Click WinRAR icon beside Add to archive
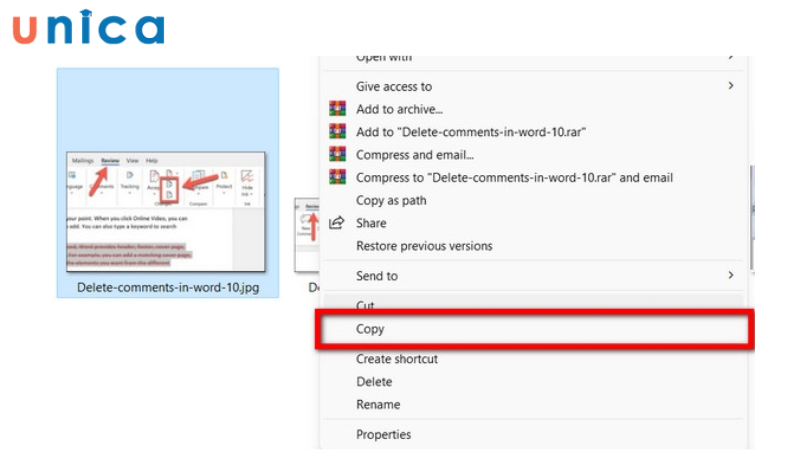 click(337, 109)
